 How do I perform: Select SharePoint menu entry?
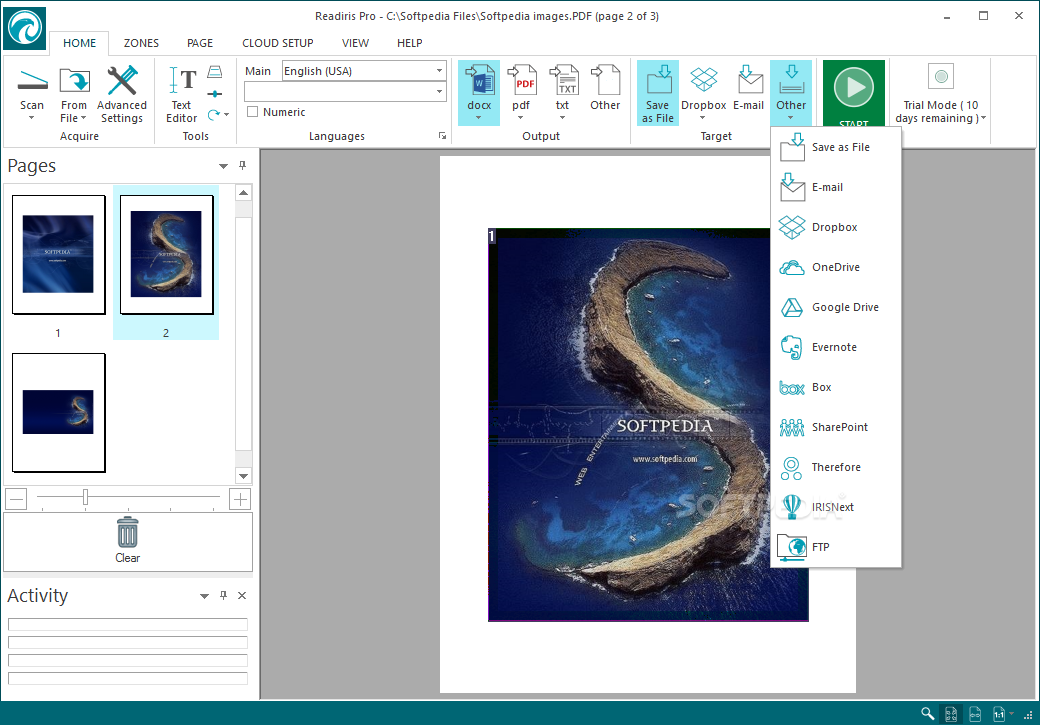(x=836, y=427)
